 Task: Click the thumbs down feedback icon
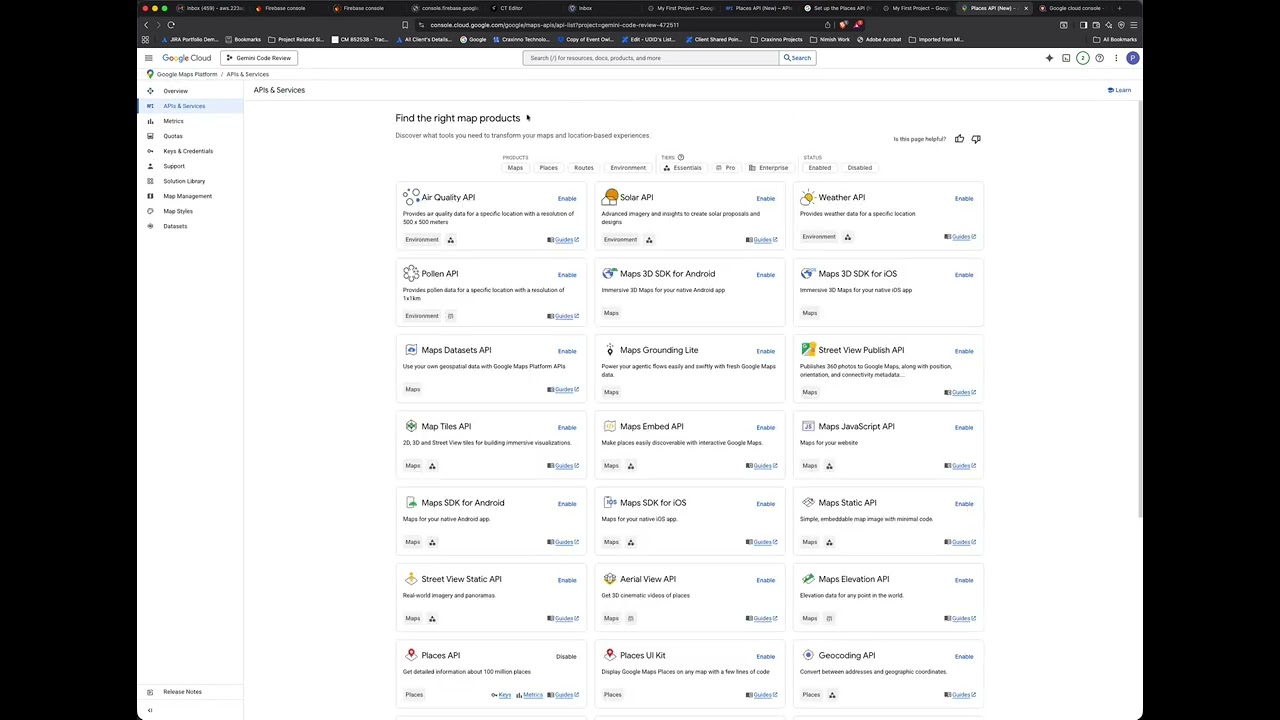[x=976, y=139]
